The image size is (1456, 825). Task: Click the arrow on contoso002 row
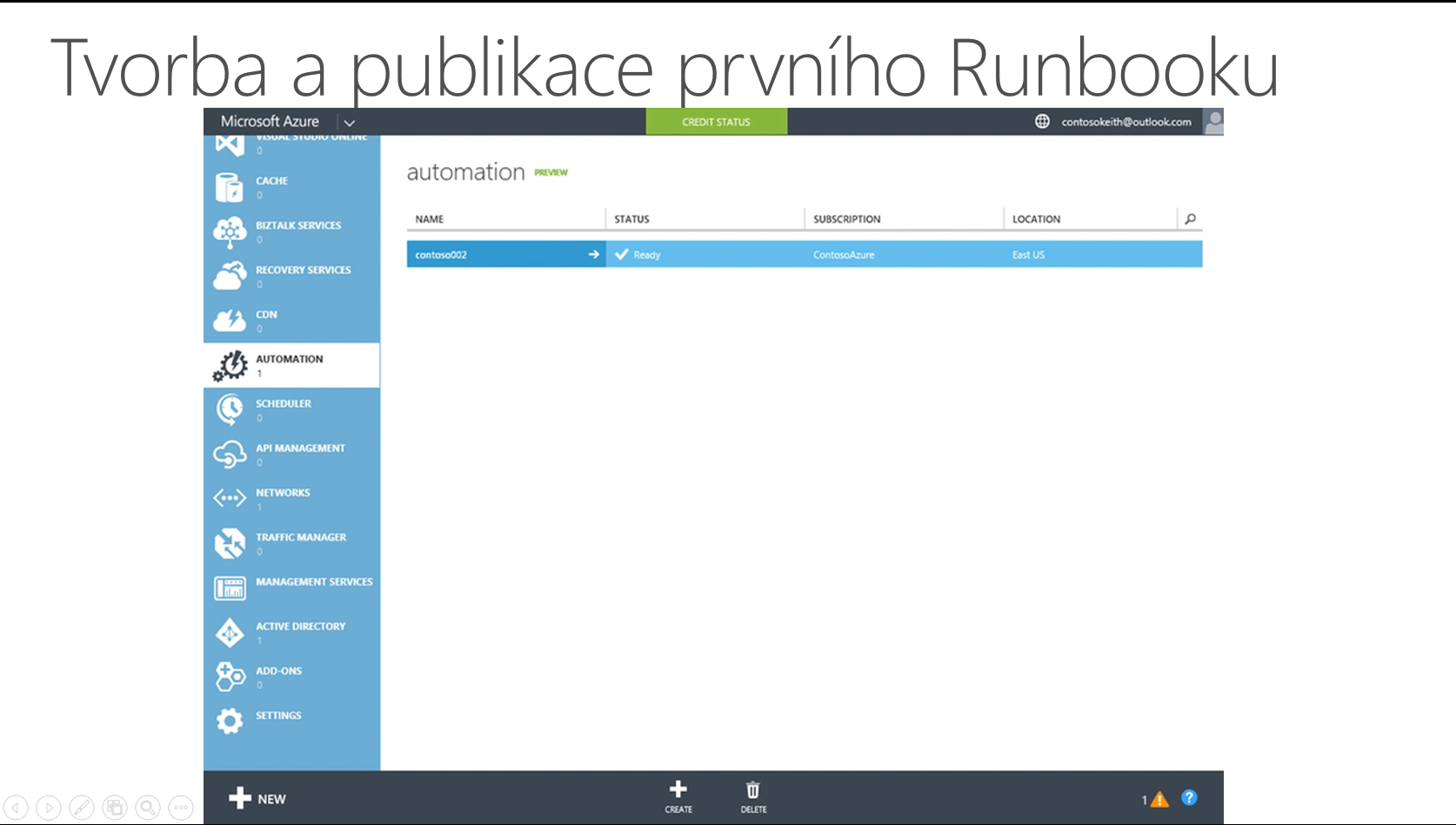(594, 255)
